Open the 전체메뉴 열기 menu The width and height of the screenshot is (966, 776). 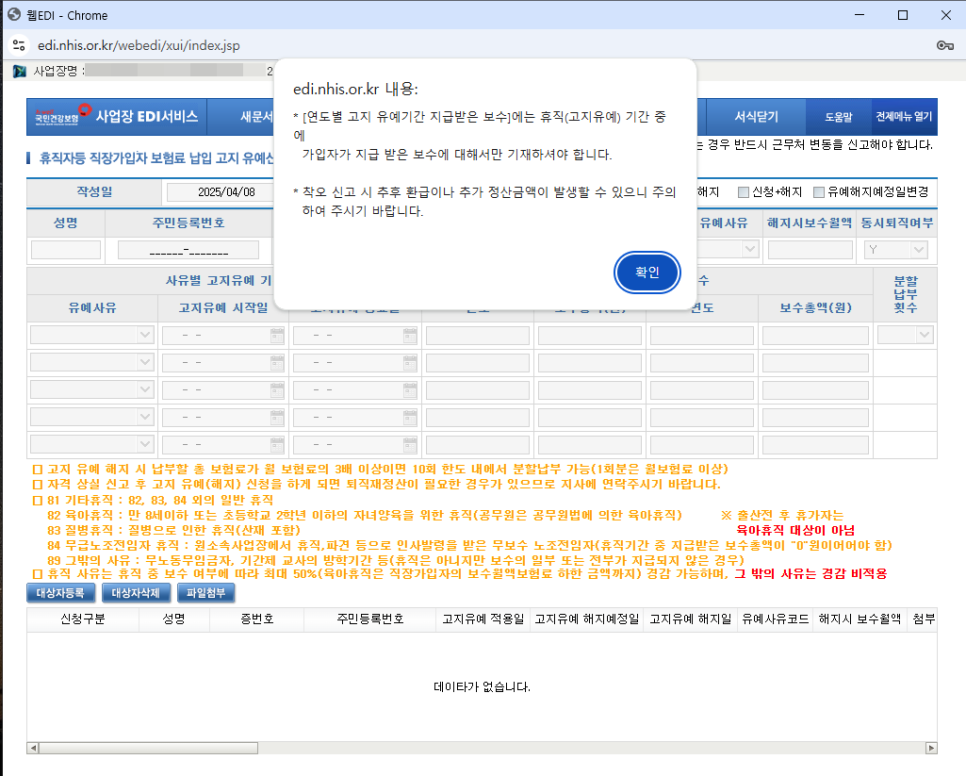pyautogui.click(x=902, y=116)
